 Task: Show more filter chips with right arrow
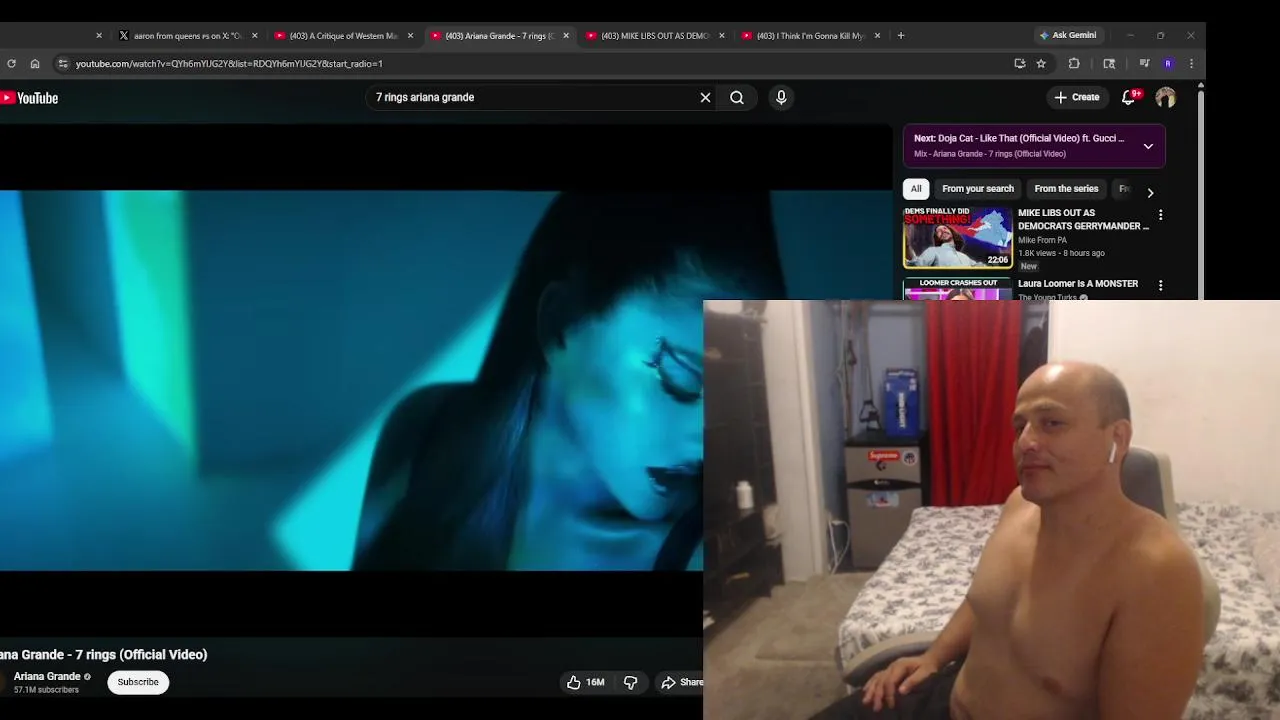1150,192
